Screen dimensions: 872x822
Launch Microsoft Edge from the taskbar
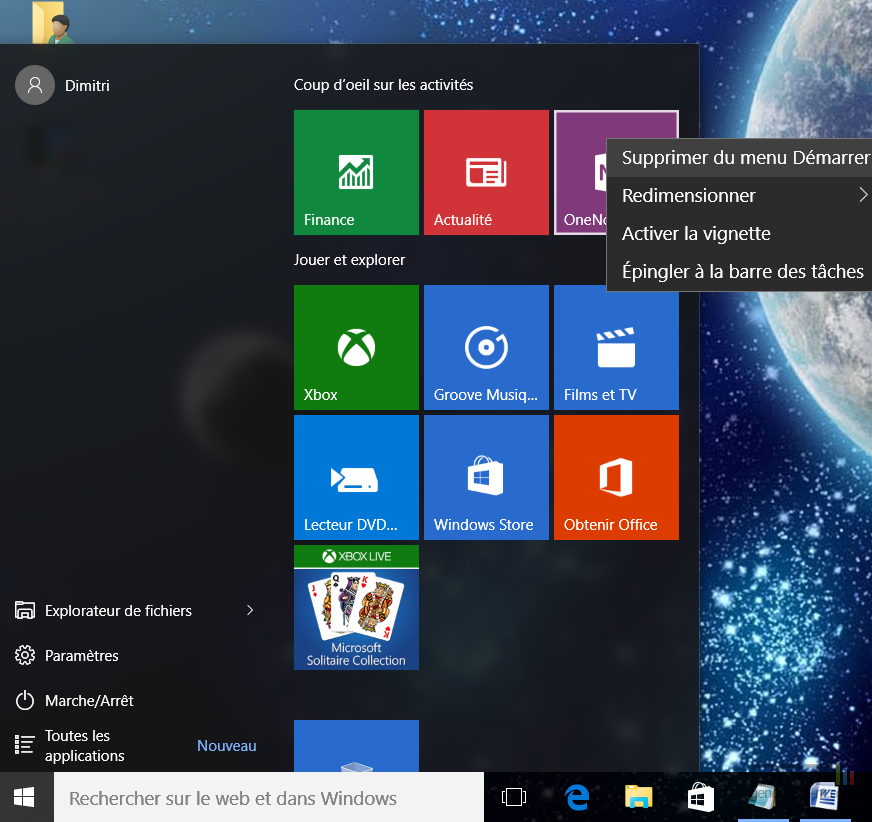[577, 797]
